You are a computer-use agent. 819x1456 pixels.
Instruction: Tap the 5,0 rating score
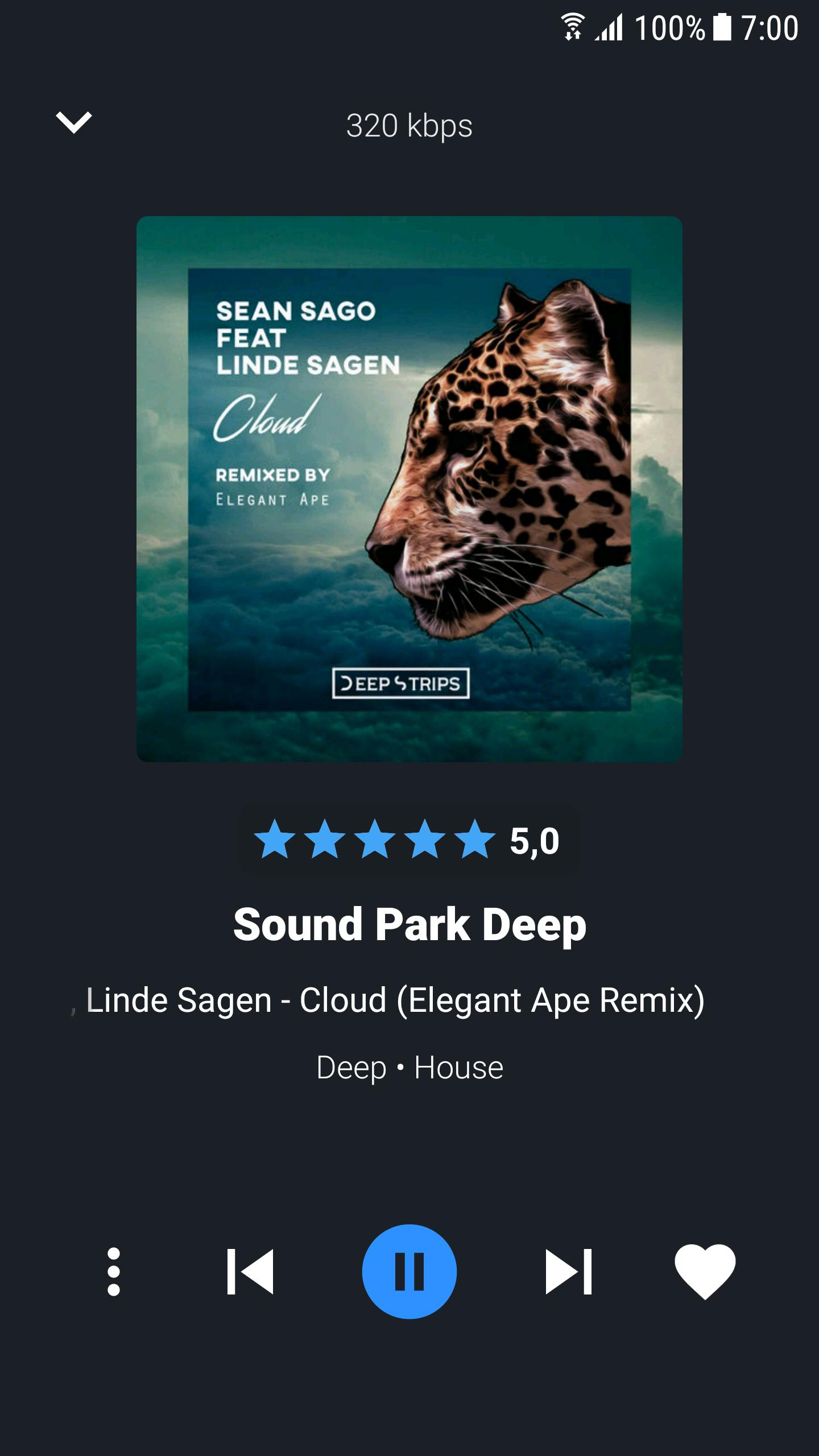point(535,841)
